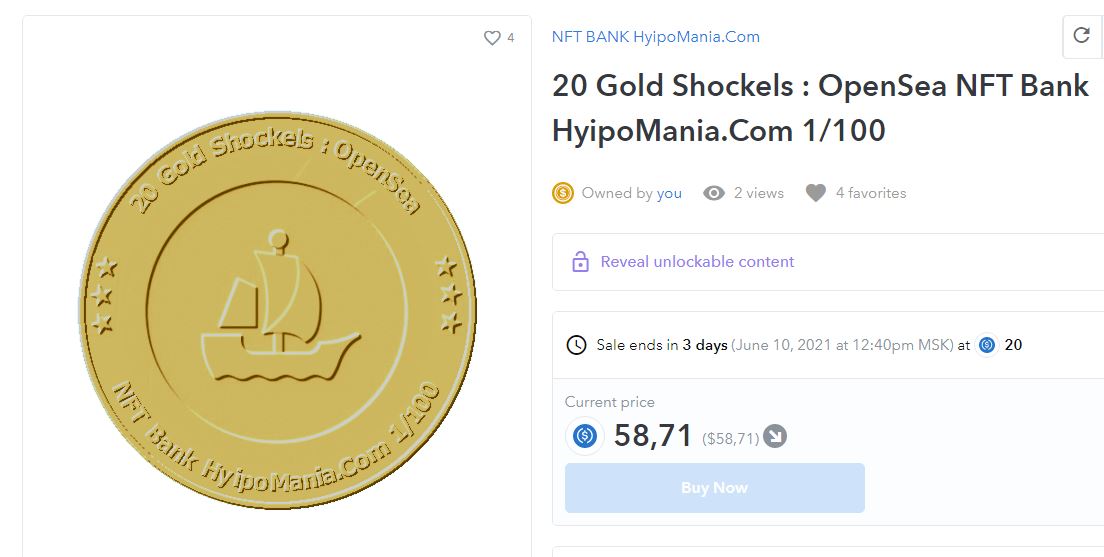Favorite the NFT with the heart outline icon
The image size is (1104, 557).
tap(491, 38)
